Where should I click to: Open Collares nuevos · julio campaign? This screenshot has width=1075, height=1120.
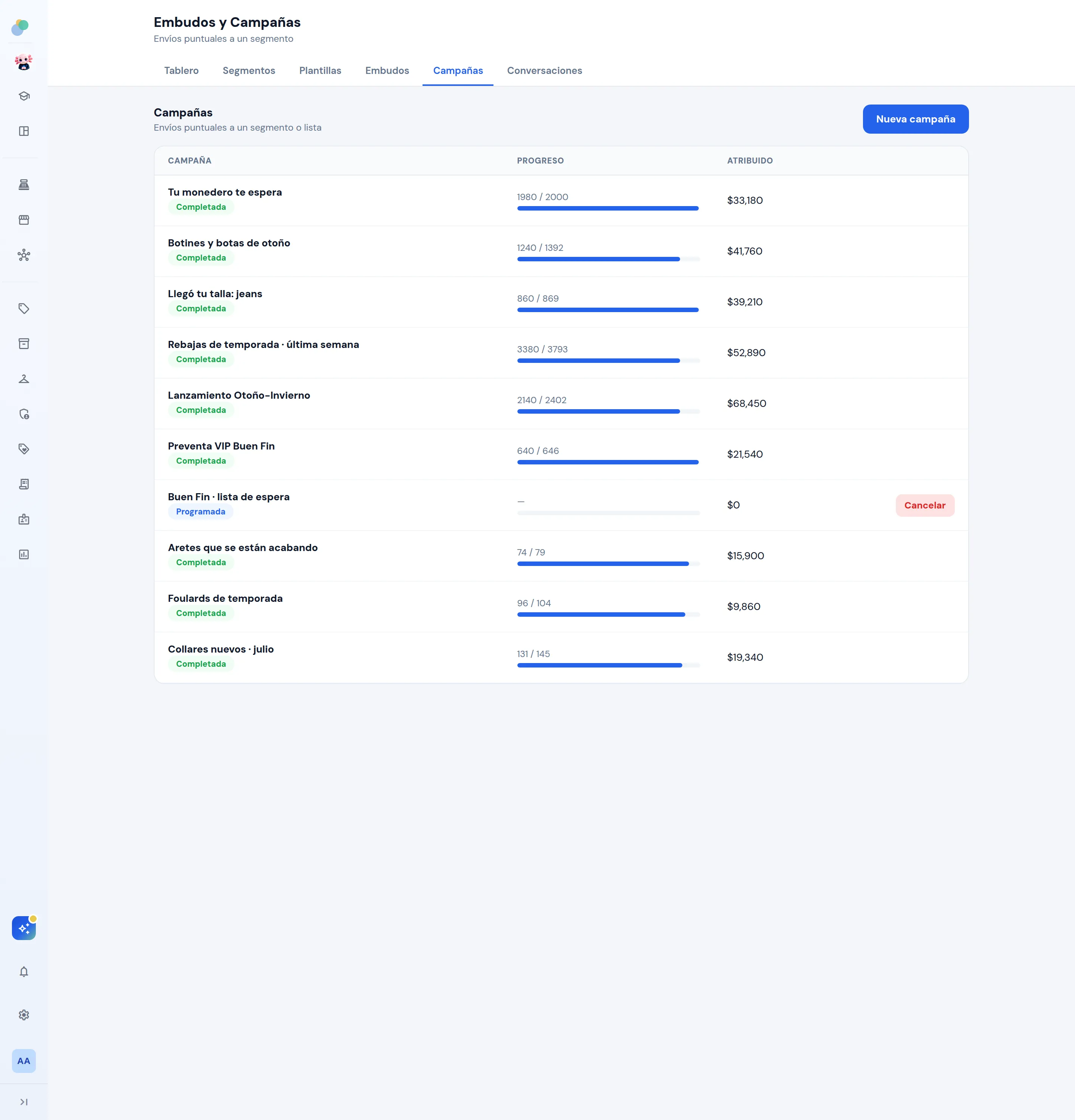coord(561,658)
